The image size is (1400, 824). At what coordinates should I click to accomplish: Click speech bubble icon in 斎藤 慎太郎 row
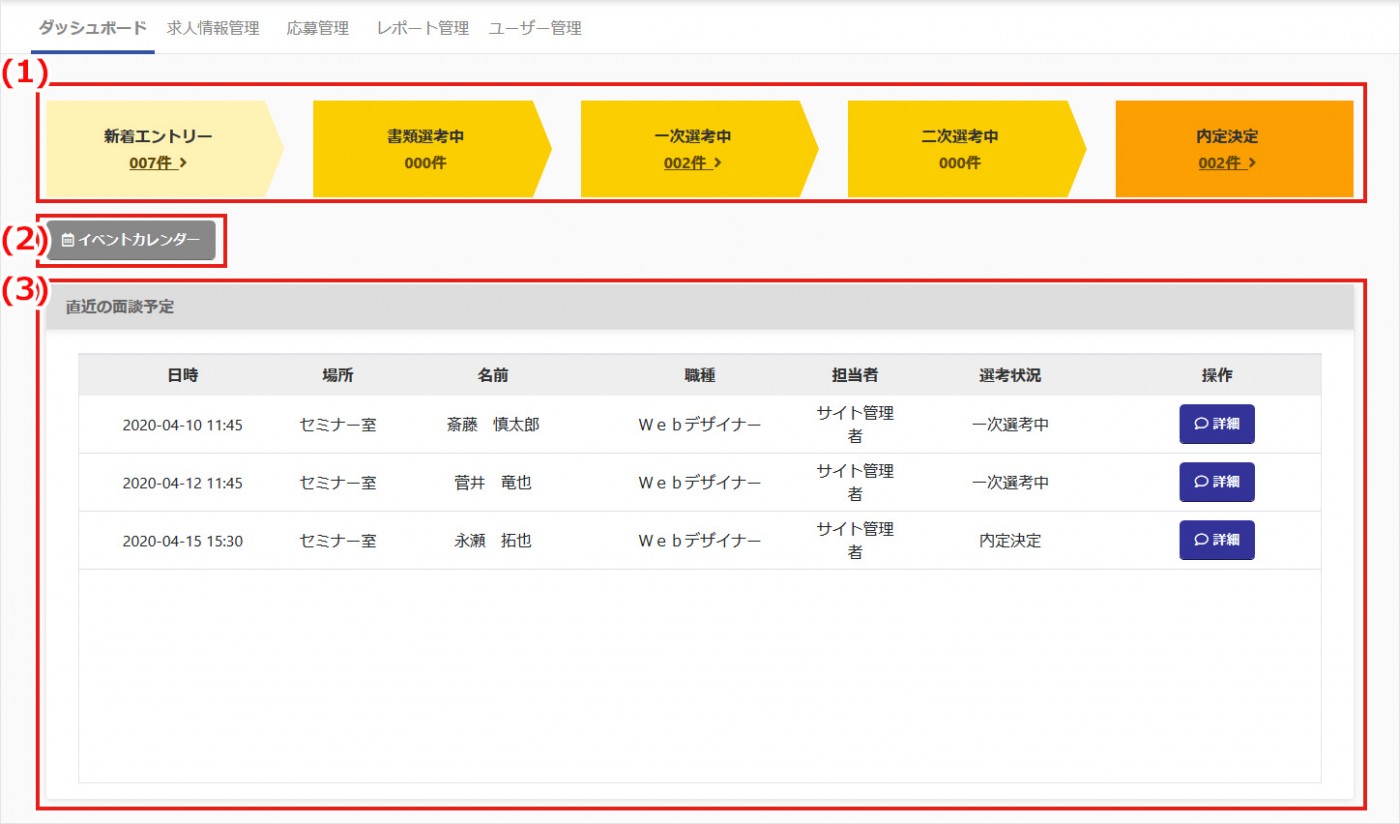point(1201,424)
